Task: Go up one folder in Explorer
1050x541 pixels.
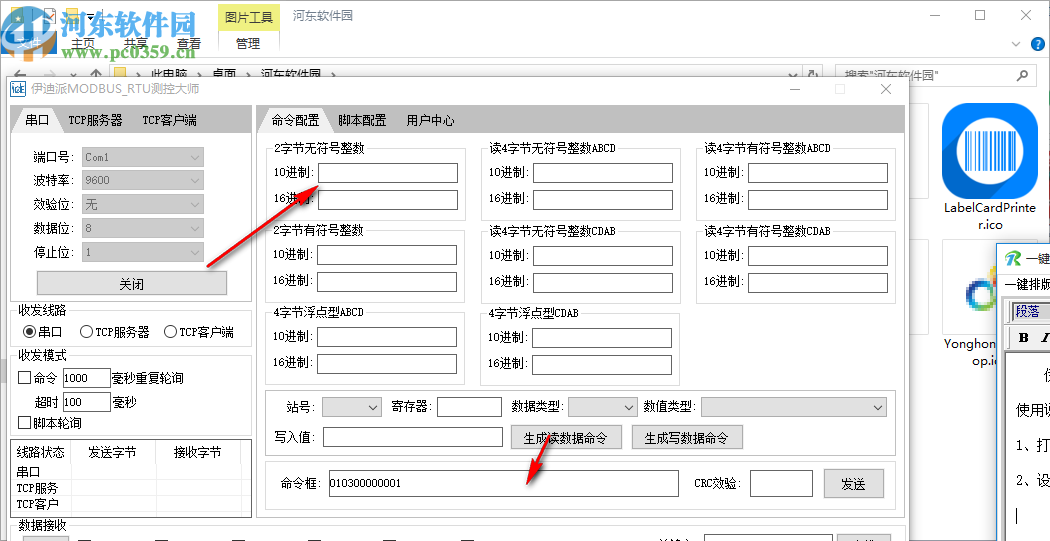Action: (x=96, y=75)
